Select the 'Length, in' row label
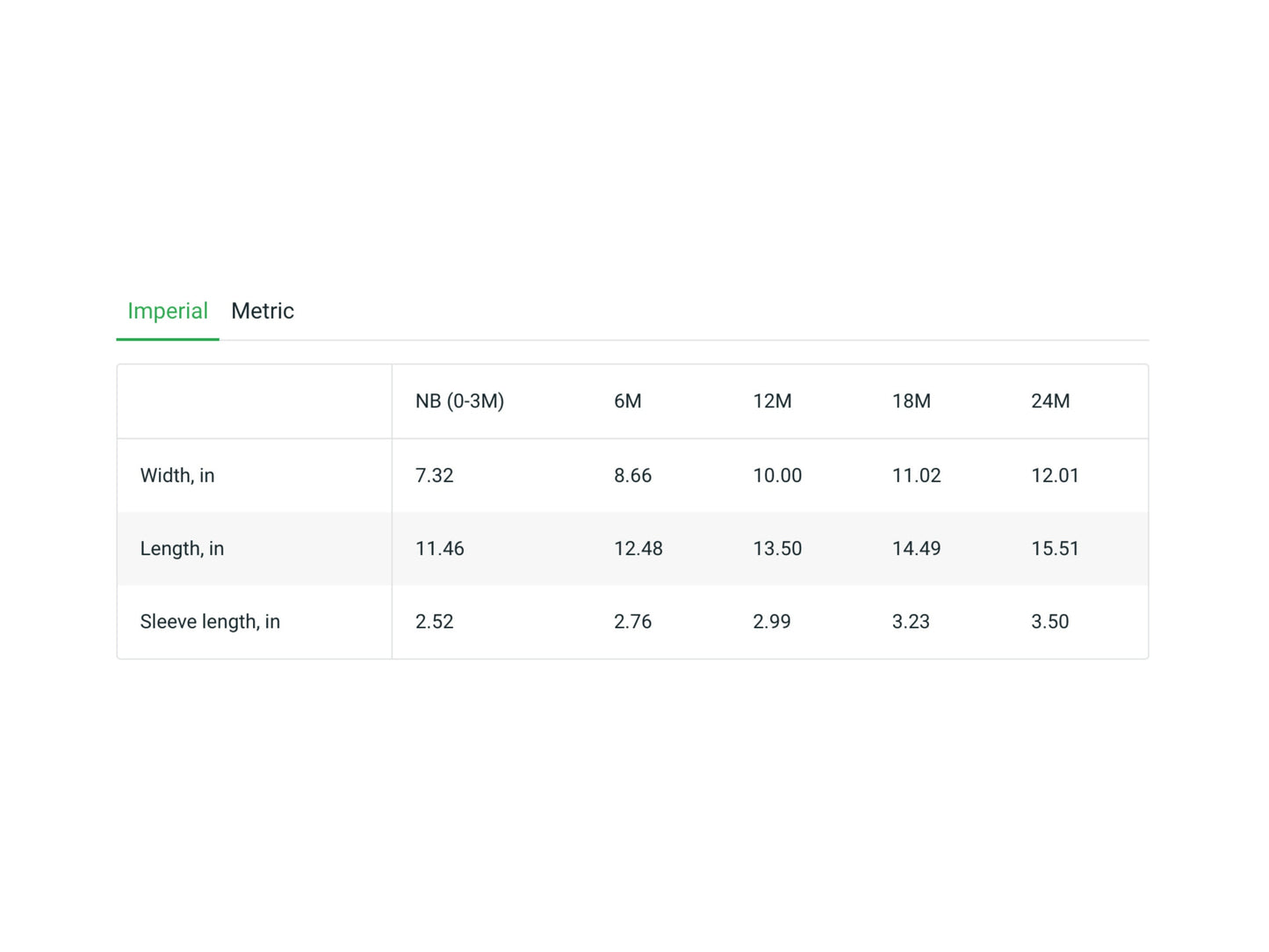This screenshot has height=952, width=1269. [x=182, y=549]
